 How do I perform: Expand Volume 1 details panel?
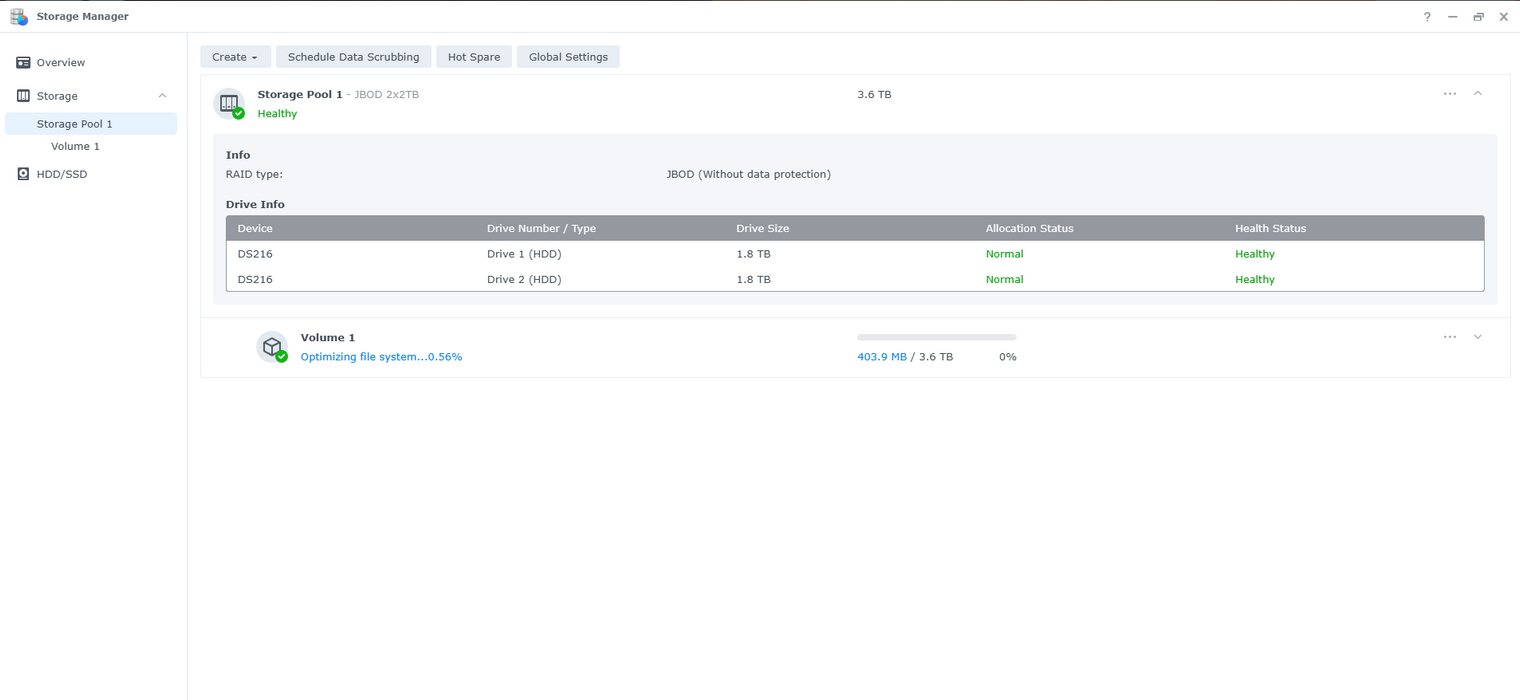[1478, 337]
